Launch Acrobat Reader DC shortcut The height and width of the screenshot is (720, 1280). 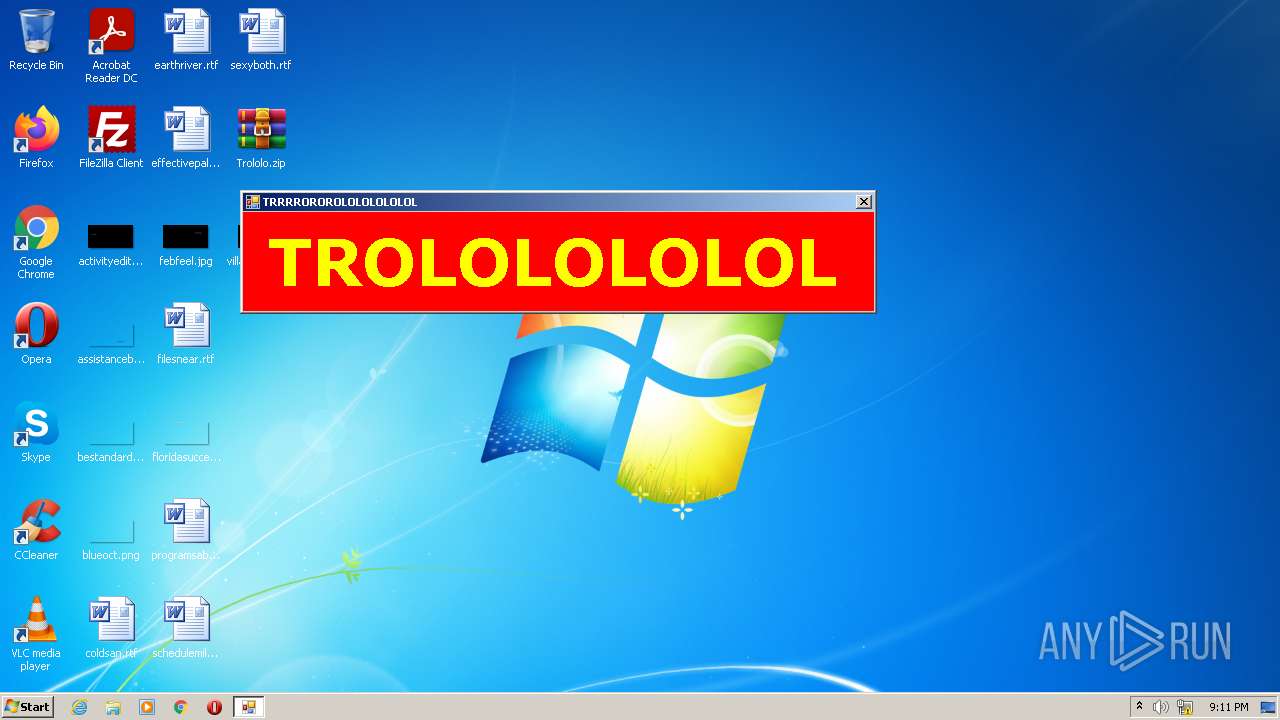pyautogui.click(x=111, y=46)
